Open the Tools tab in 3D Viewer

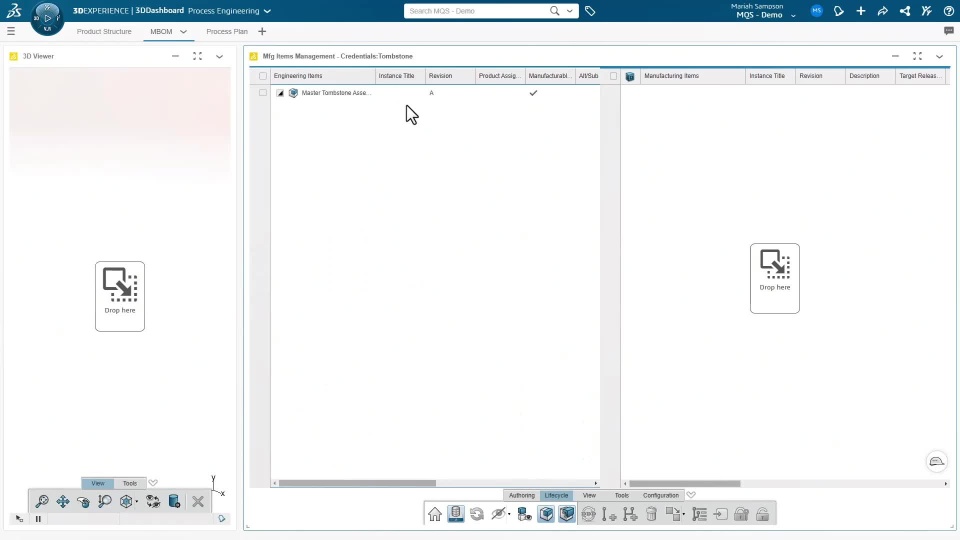[x=130, y=483]
